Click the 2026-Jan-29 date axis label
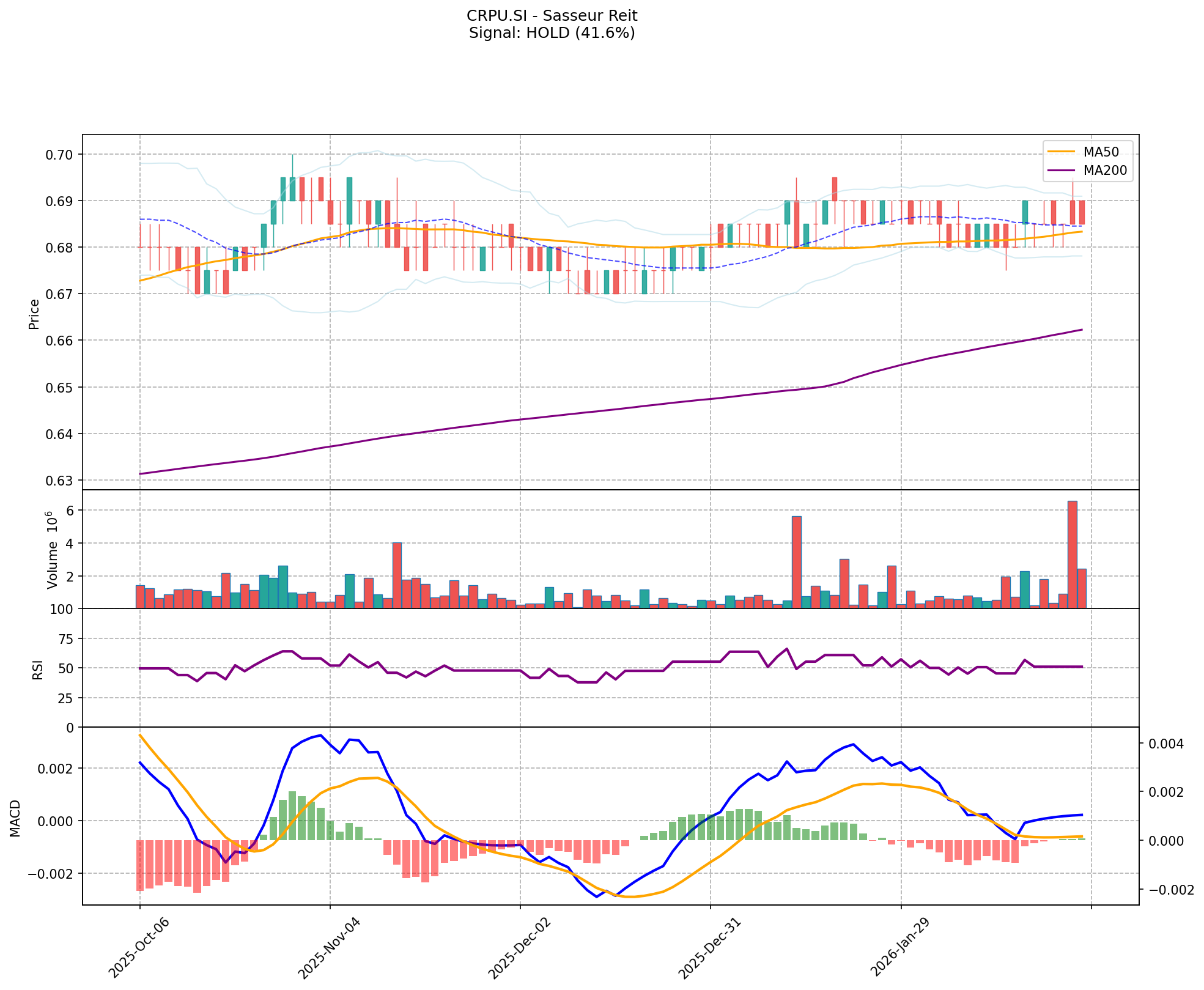Image resolution: width=1204 pixels, height=990 pixels. point(900,947)
